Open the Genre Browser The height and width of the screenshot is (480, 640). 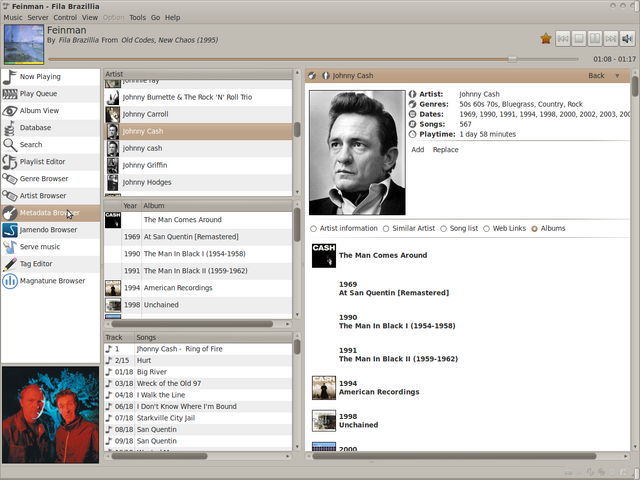coord(50,179)
